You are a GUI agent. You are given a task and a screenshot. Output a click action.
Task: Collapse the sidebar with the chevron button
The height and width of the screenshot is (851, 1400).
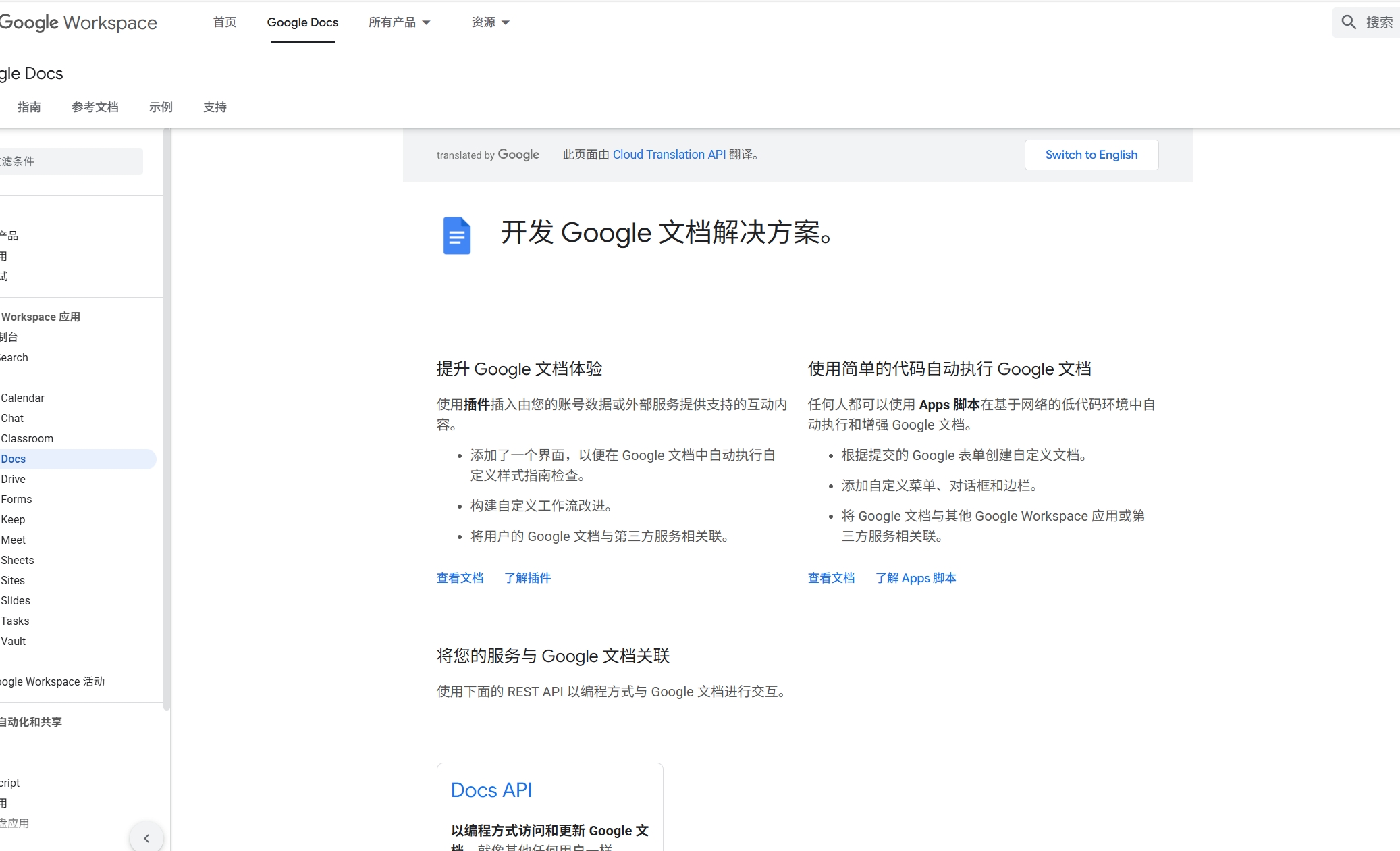[x=146, y=838]
